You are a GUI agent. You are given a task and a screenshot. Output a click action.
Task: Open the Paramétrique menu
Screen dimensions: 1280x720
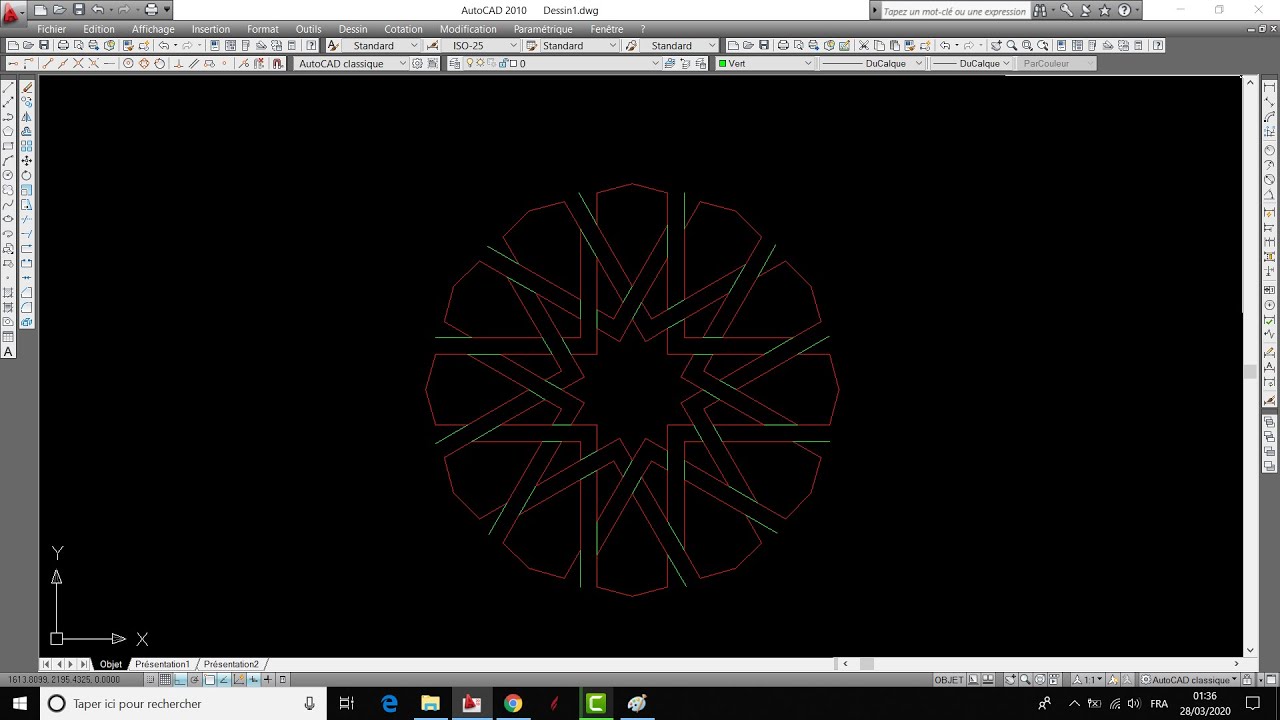(x=543, y=29)
